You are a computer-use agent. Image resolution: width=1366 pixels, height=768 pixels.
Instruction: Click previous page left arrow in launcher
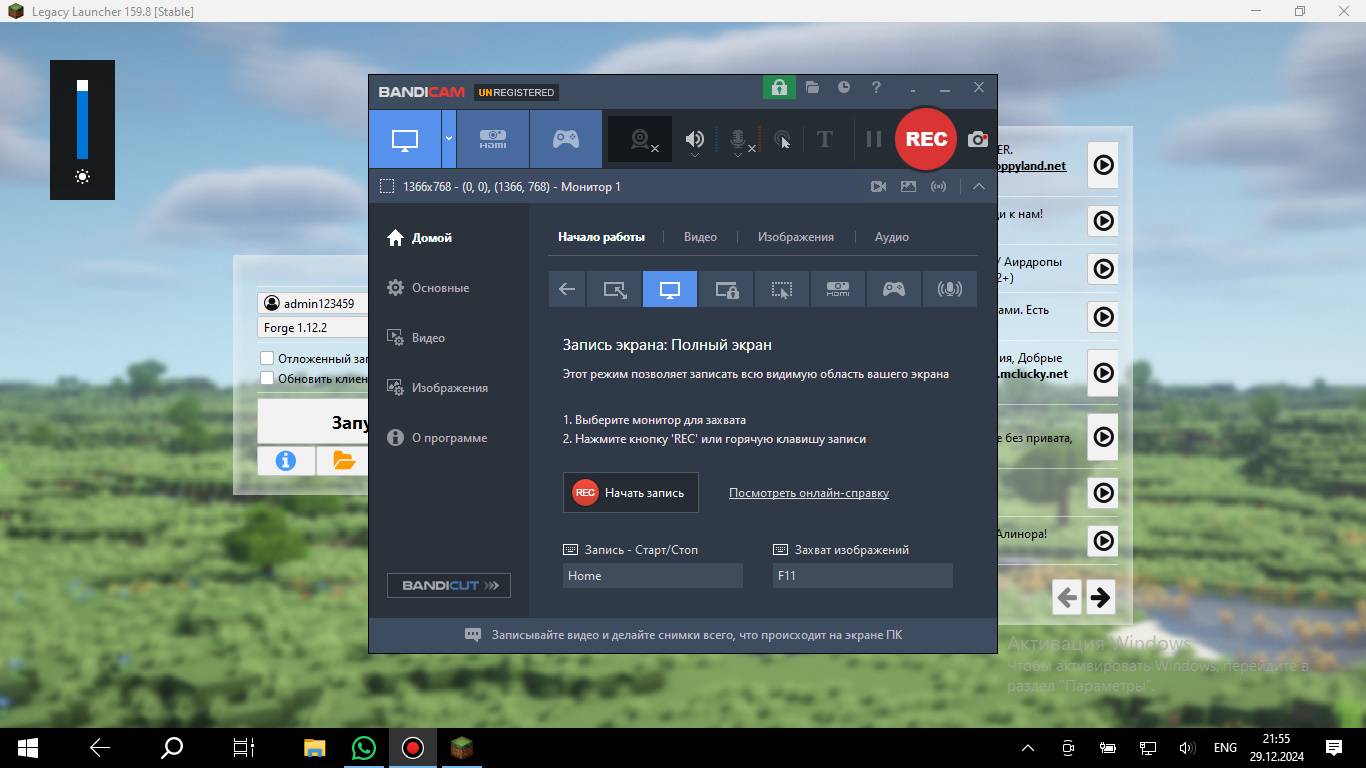(1067, 597)
